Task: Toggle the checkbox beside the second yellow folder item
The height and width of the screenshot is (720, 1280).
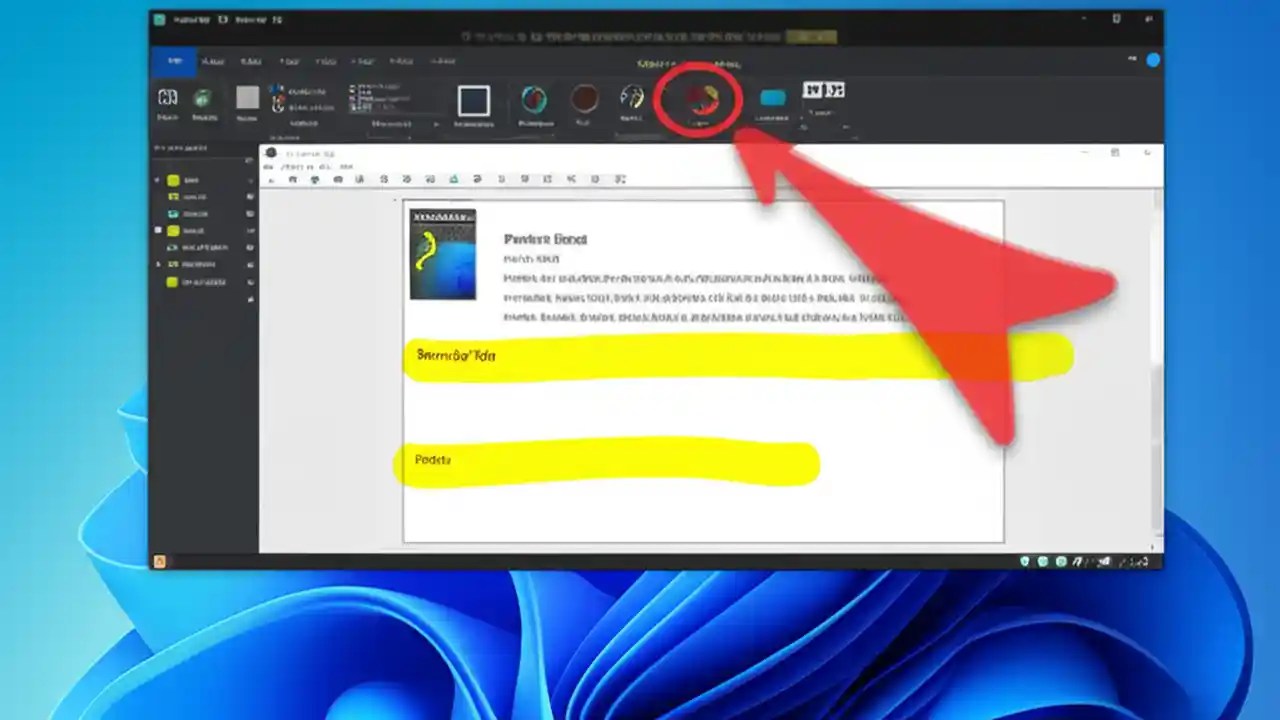Action: coord(158,230)
